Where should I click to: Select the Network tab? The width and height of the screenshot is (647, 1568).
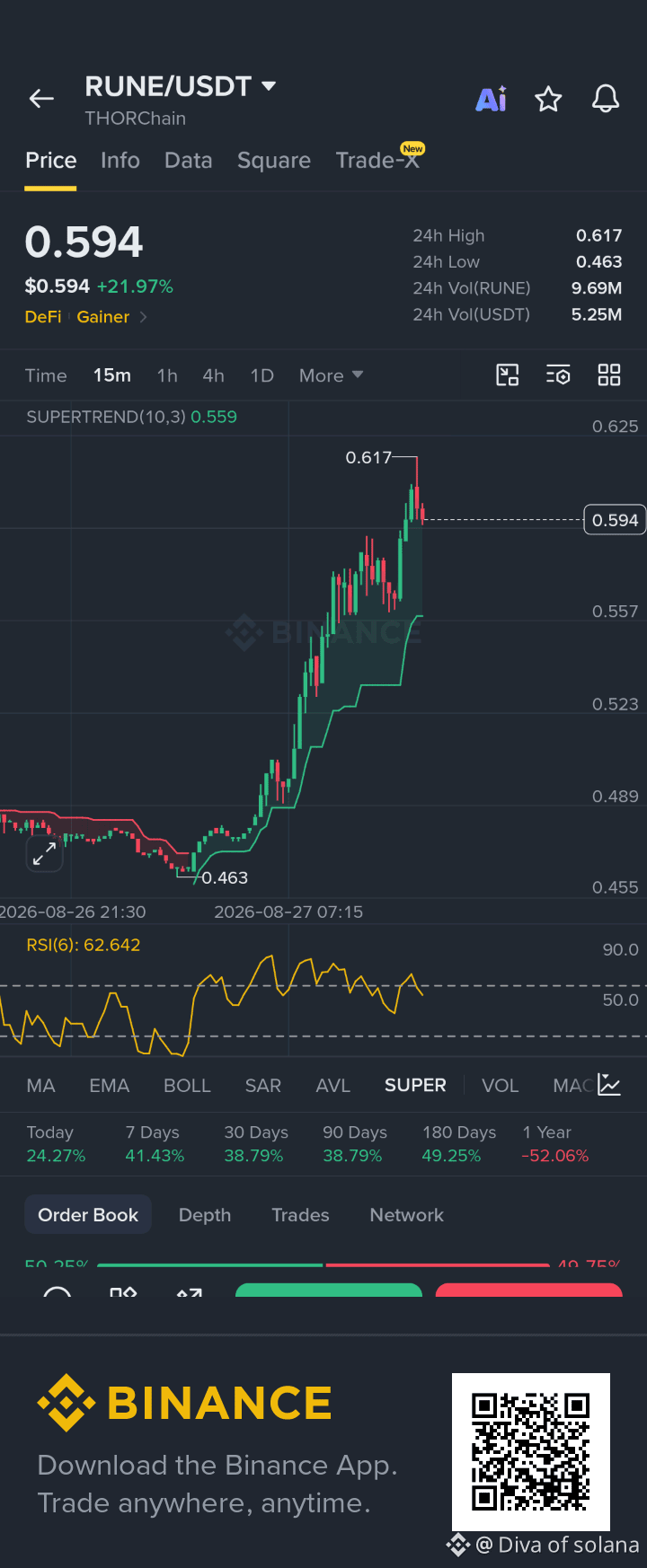[406, 1215]
